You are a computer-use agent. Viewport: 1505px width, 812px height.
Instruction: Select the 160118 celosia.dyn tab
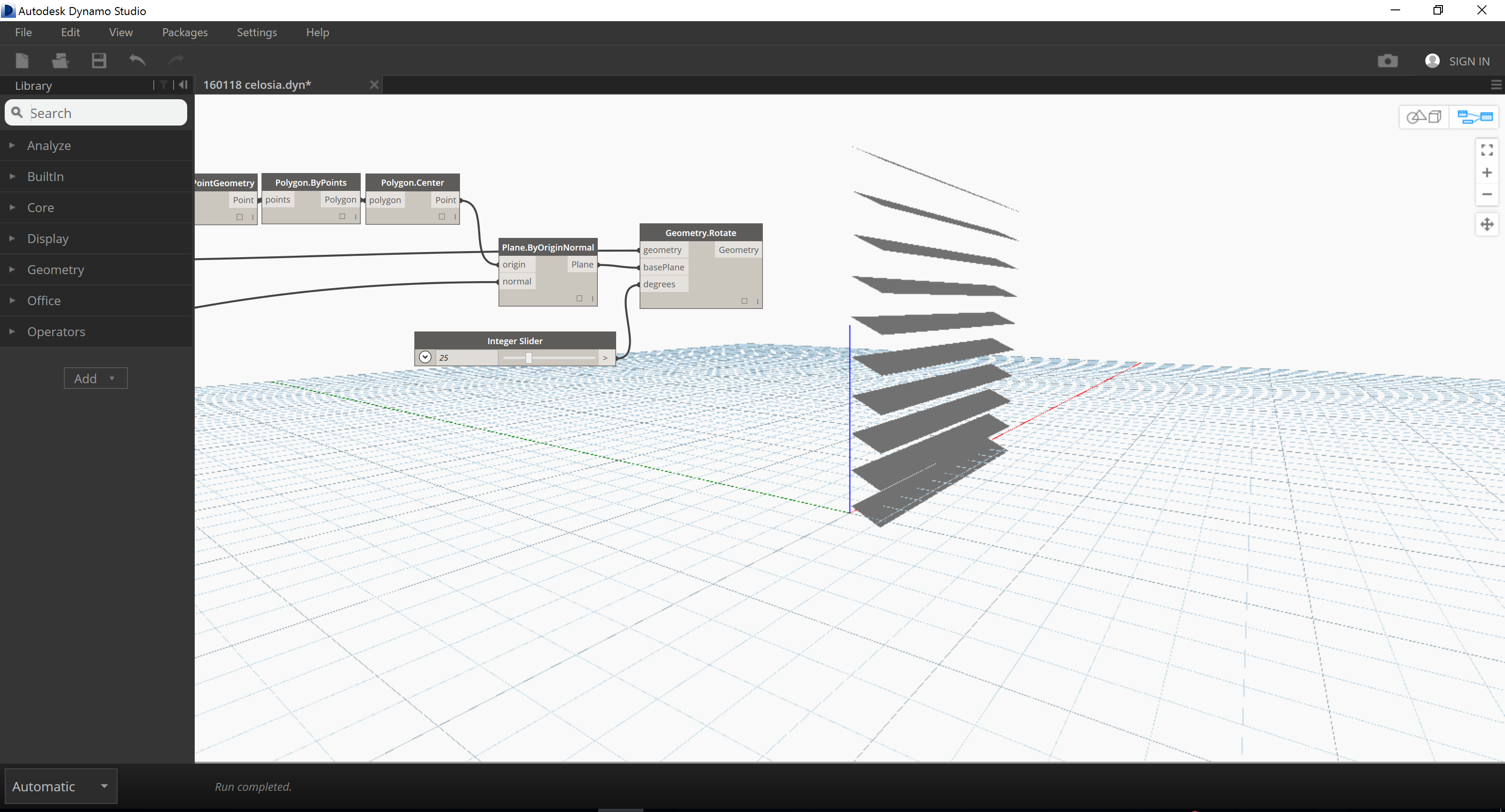tap(257, 84)
